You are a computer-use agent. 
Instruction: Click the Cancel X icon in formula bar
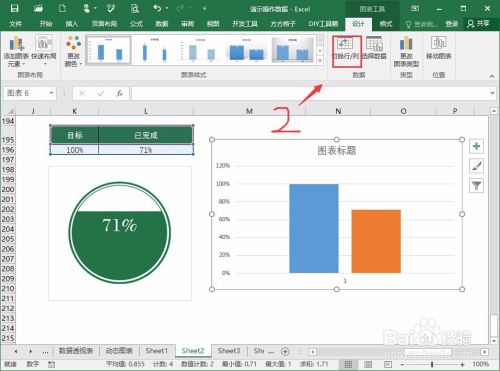pos(82,93)
